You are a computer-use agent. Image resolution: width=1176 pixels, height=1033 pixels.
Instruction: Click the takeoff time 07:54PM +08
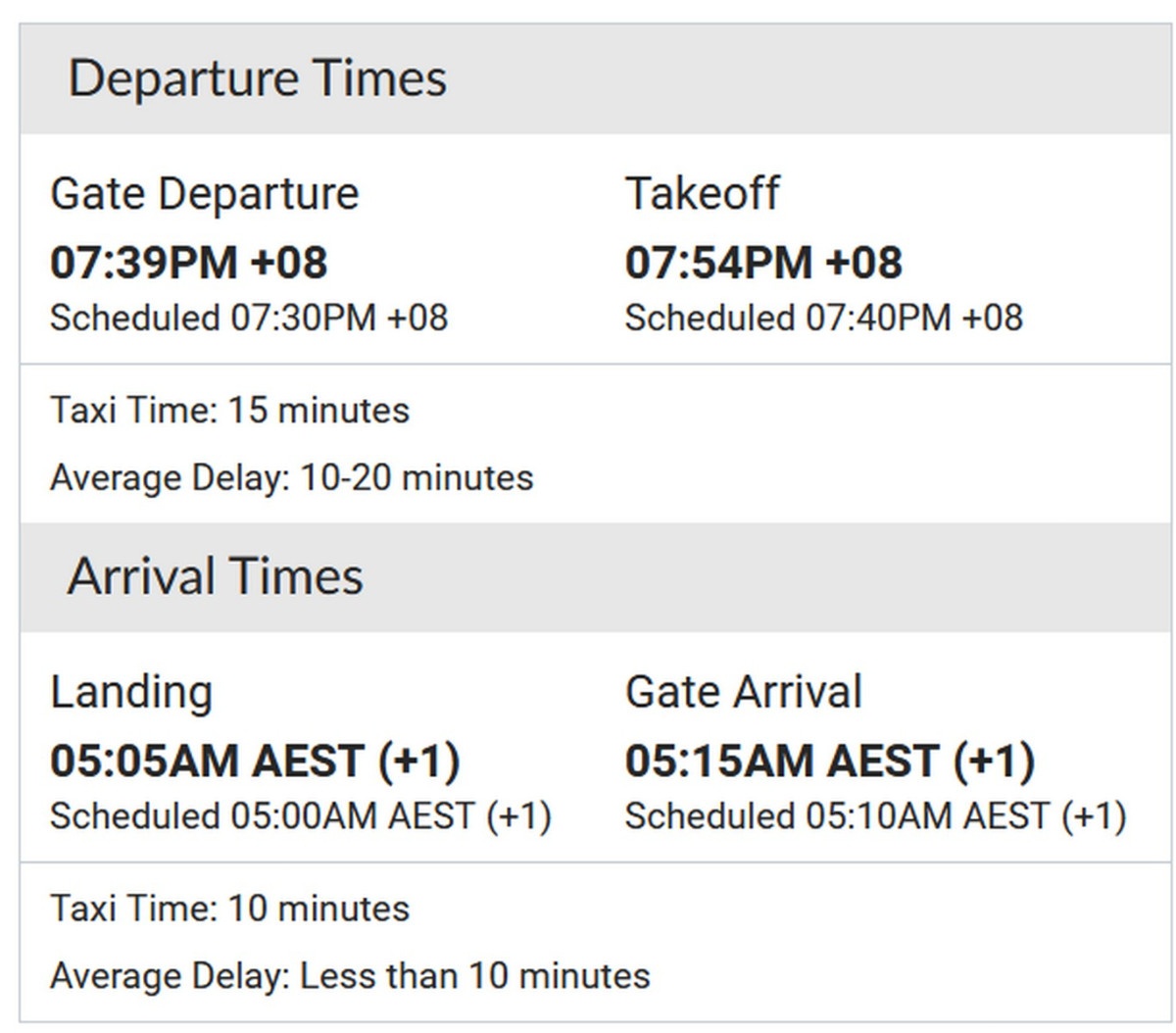tap(763, 263)
